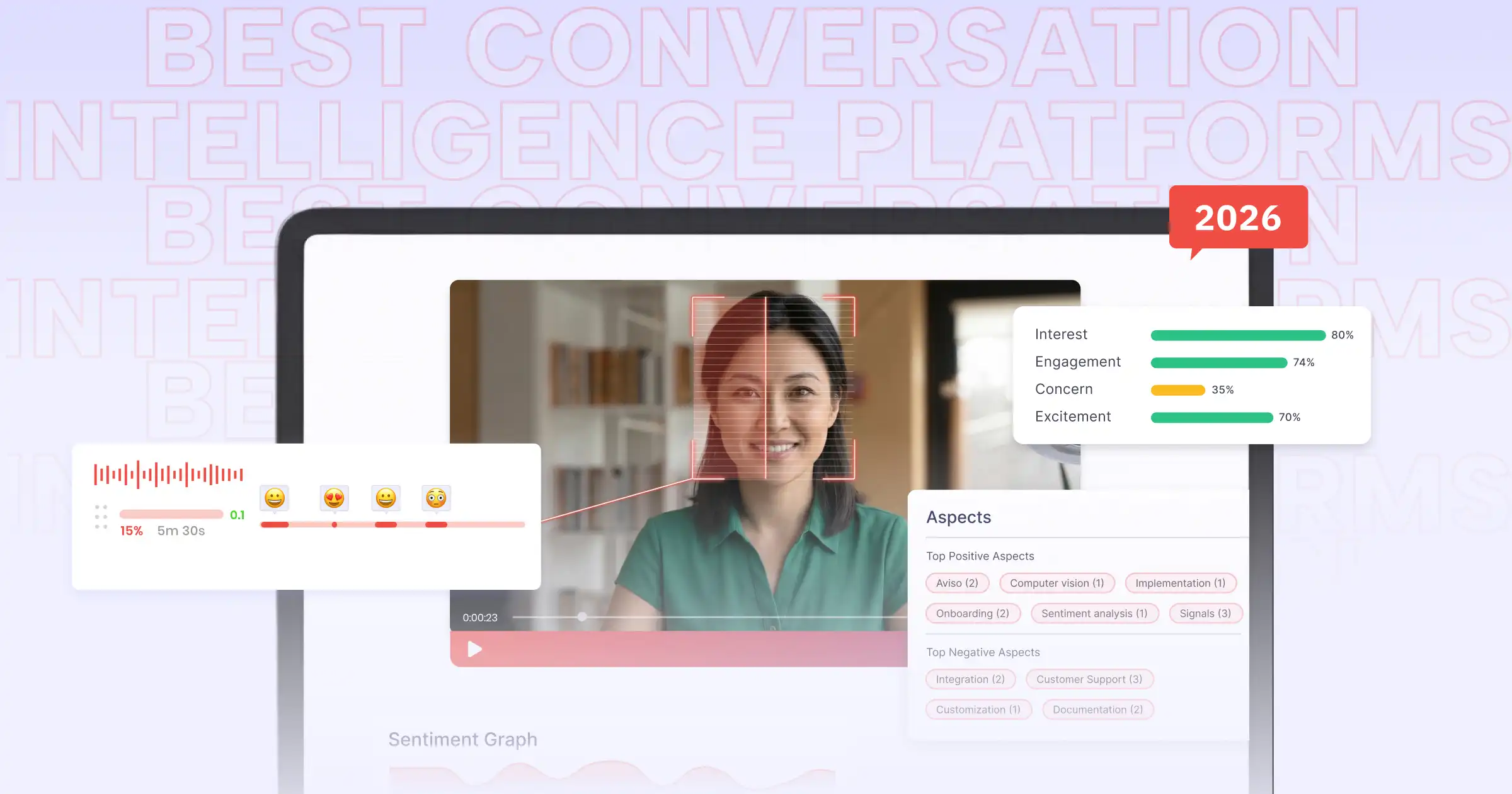Click the Concern 35% yellow bar
Image resolution: width=1512 pixels, height=794 pixels.
(x=1177, y=390)
